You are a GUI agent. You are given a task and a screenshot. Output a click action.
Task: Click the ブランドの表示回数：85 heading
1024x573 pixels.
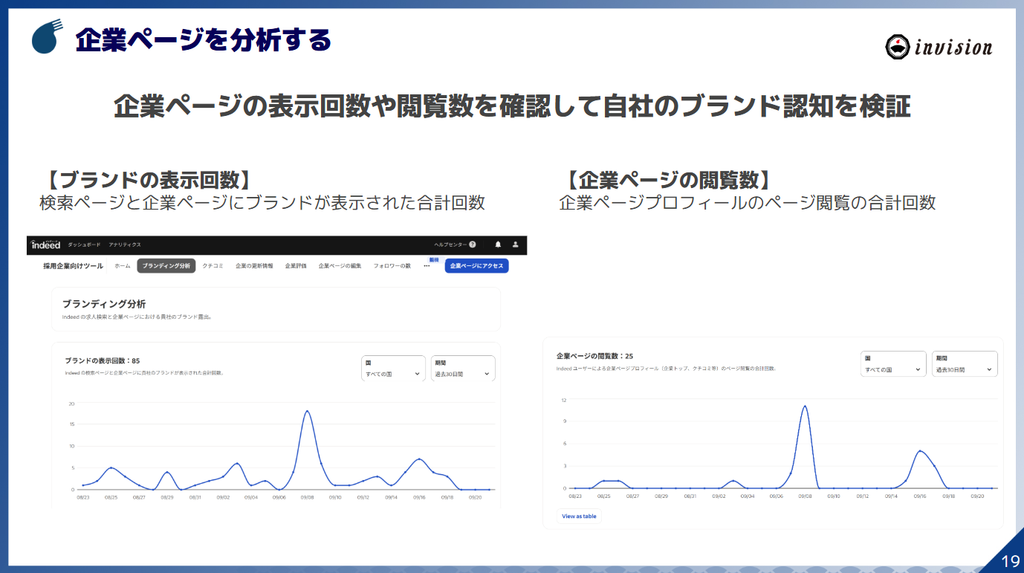[102, 361]
